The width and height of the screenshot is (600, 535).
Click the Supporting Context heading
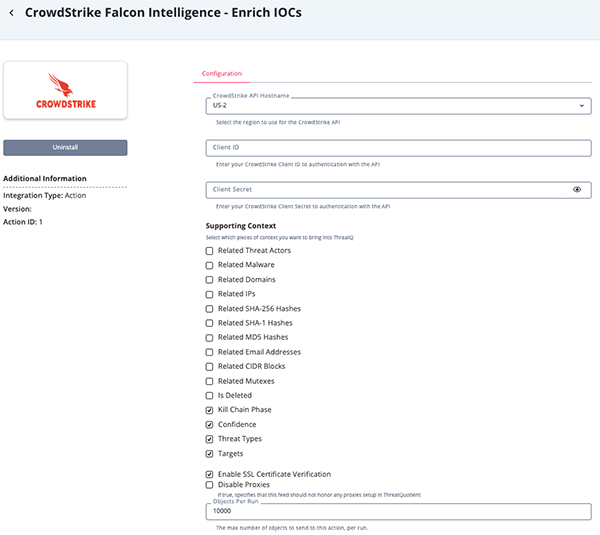[241, 226]
